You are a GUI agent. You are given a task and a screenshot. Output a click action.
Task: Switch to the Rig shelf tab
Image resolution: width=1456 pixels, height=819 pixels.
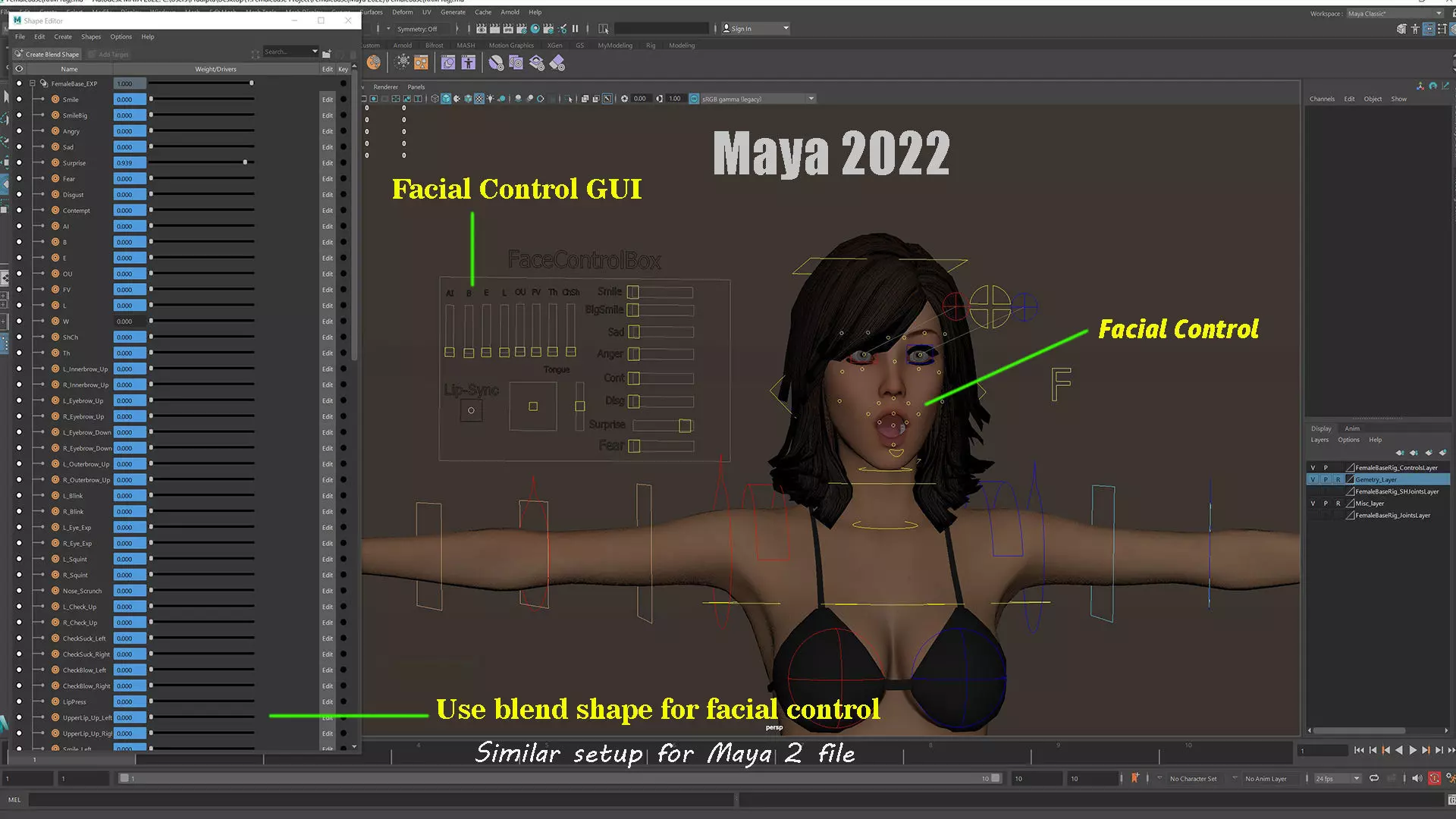click(651, 45)
